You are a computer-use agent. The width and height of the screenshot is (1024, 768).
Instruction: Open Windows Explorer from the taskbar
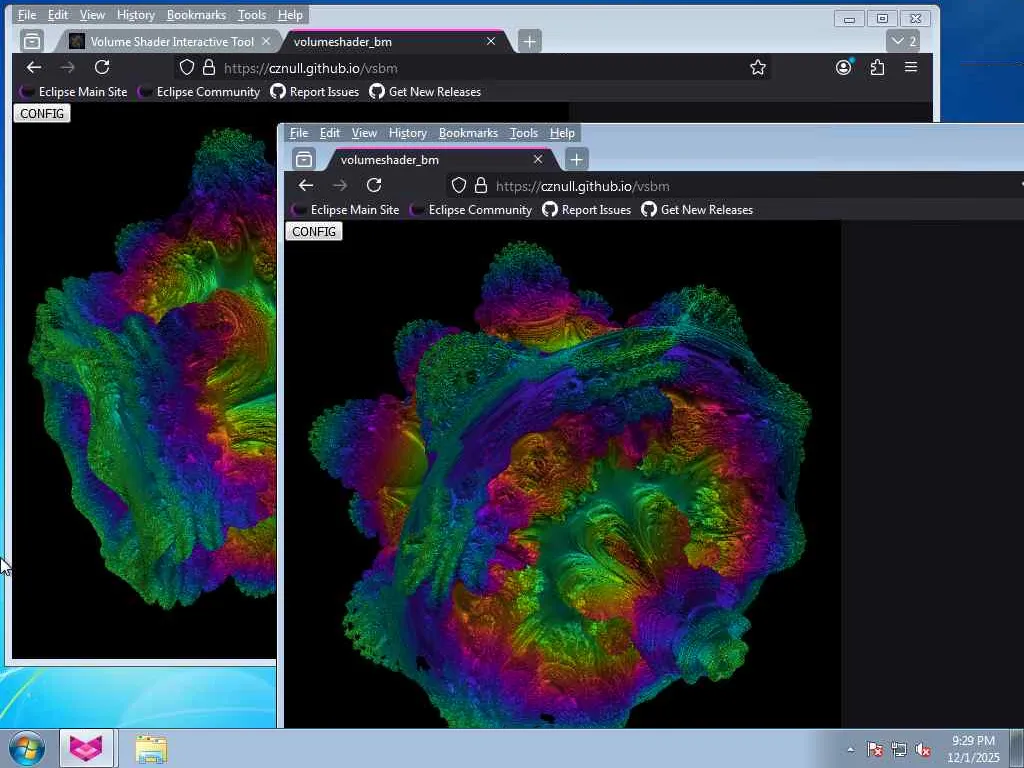pos(152,748)
